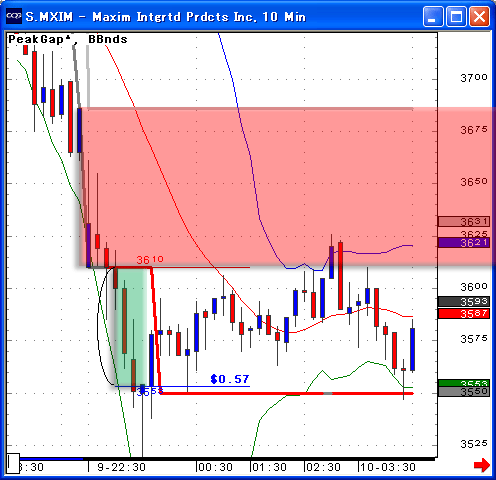Screen dimensions: 496x480
Task: Click the blue scroll bar segment at bottom
Action: pos(51,459)
